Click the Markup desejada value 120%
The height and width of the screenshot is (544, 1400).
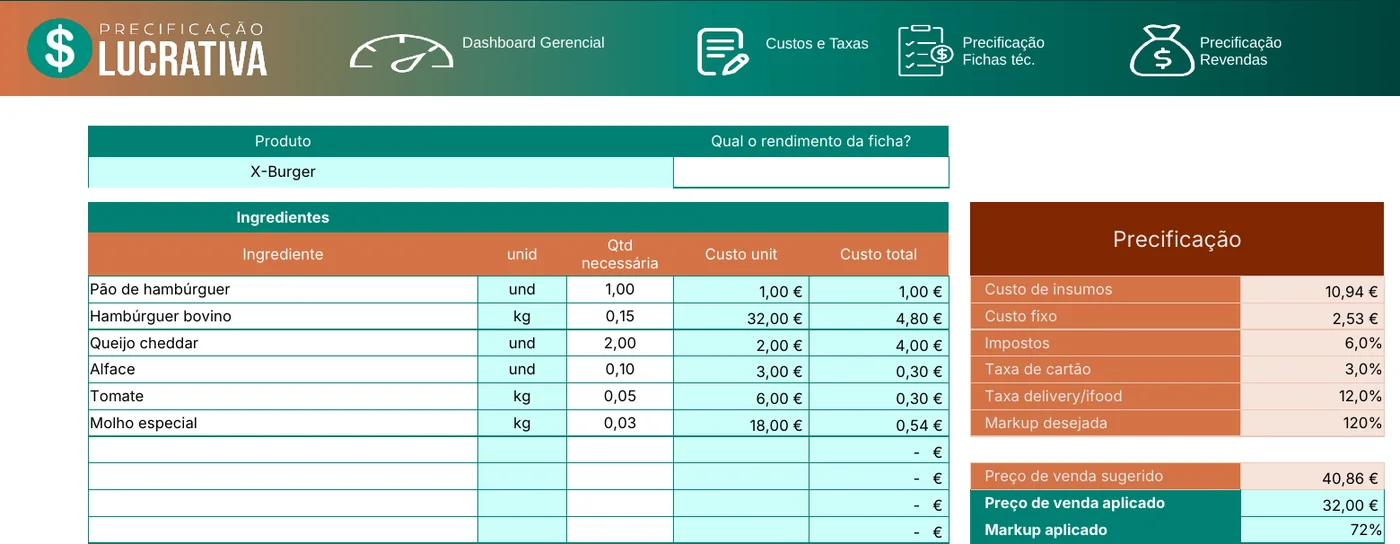tap(1312, 423)
